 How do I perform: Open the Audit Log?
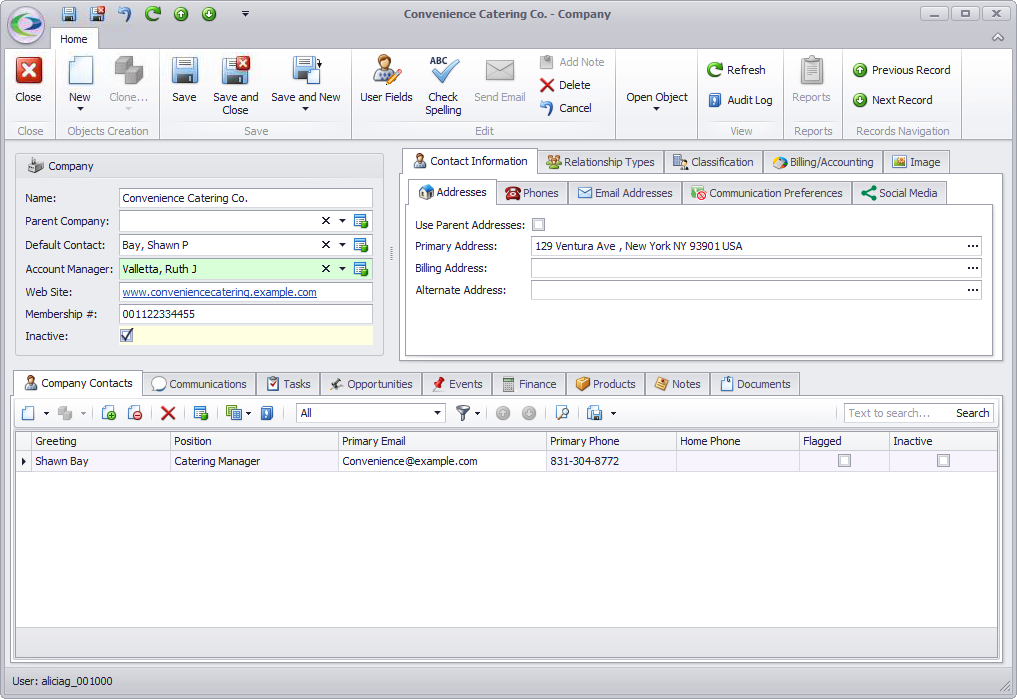click(x=740, y=100)
